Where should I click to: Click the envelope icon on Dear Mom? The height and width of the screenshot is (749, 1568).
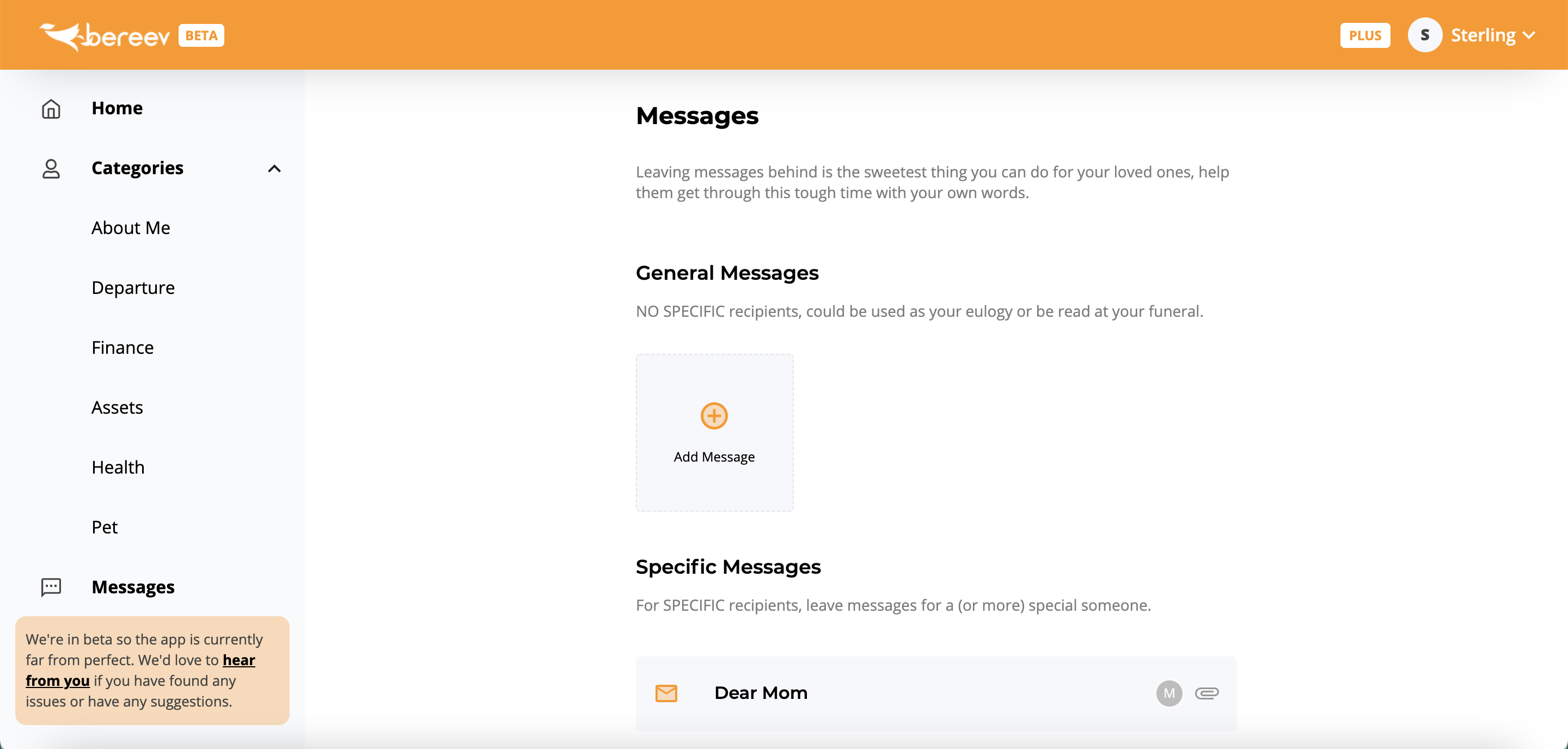666,693
